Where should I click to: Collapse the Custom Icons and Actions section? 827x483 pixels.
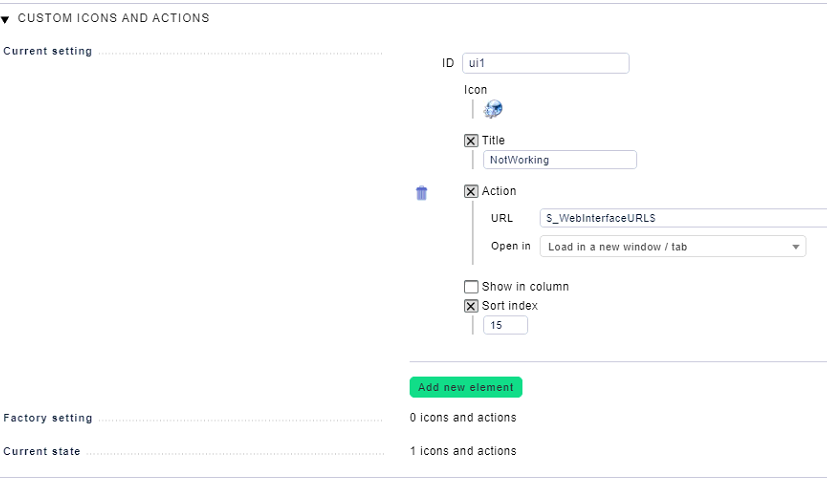tap(6, 19)
